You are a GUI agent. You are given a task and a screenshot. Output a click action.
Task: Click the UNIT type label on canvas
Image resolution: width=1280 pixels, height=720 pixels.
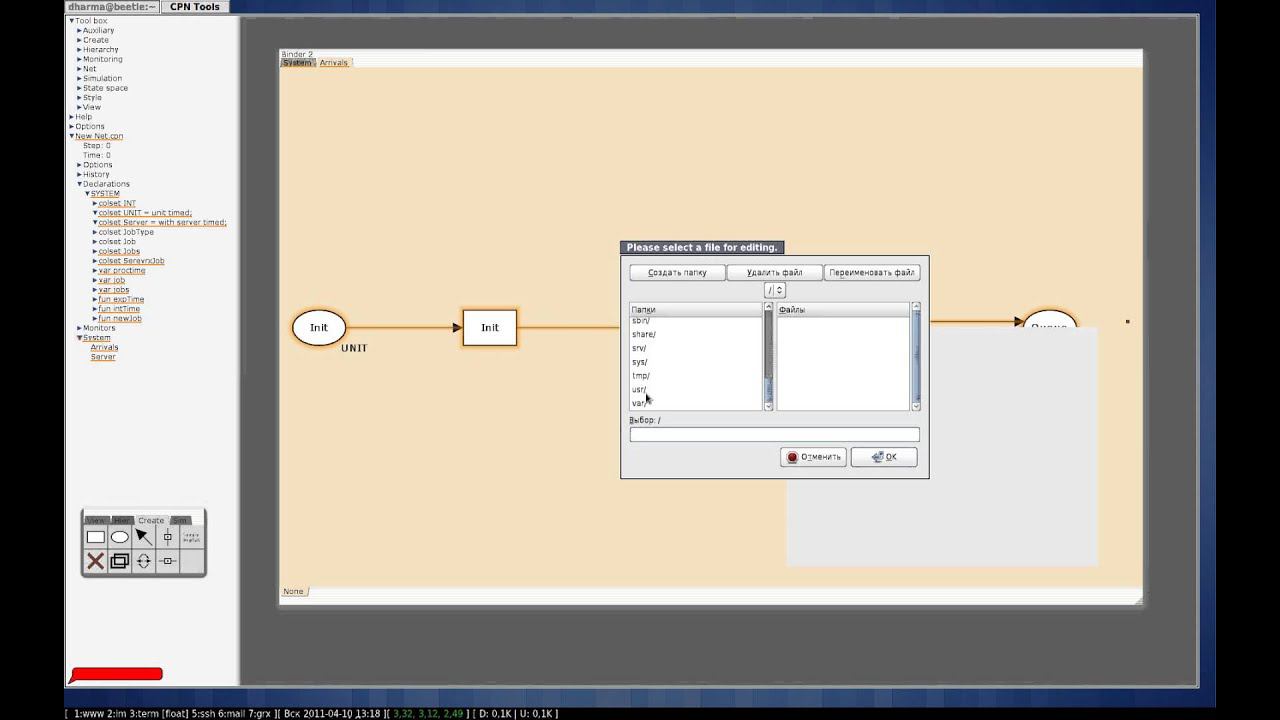coord(354,348)
